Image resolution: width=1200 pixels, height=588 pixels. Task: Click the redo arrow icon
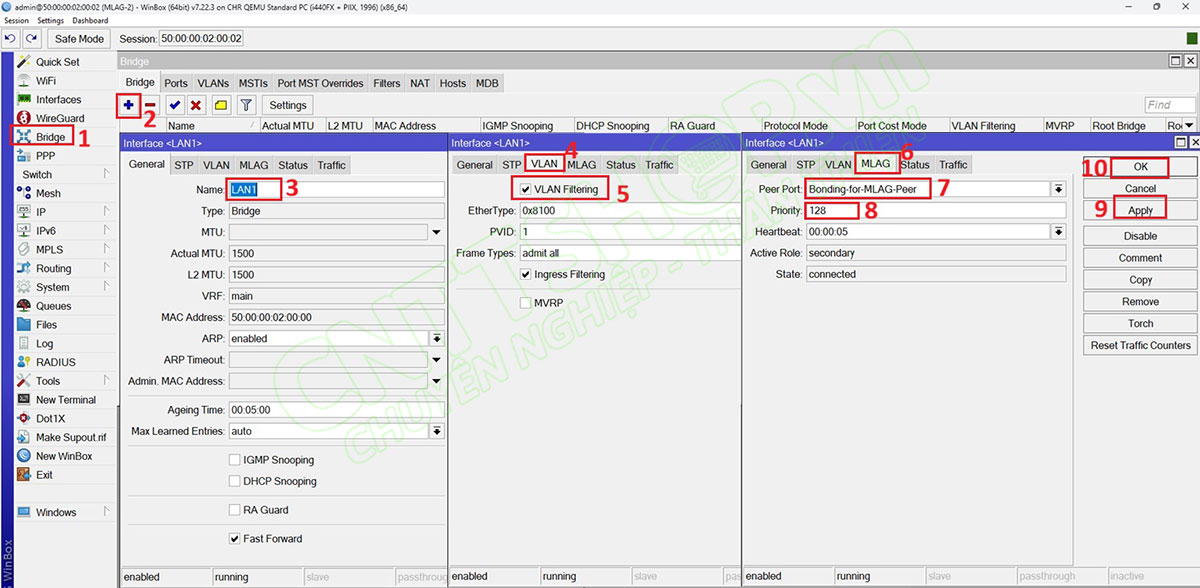(x=31, y=39)
